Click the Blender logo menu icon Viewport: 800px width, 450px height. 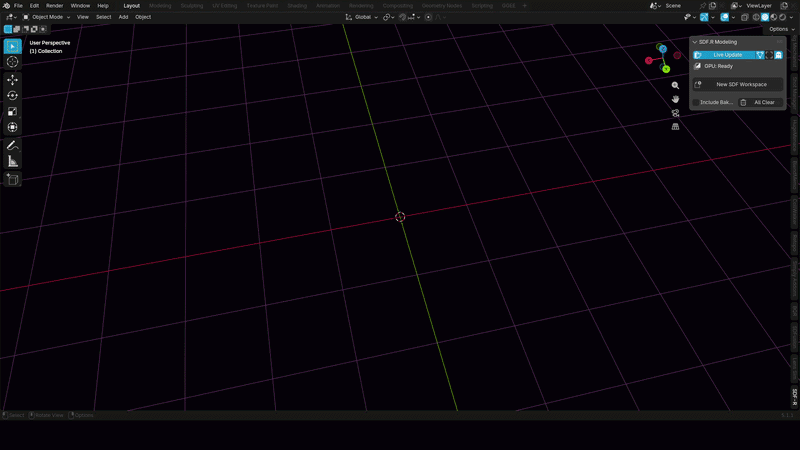[7, 6]
